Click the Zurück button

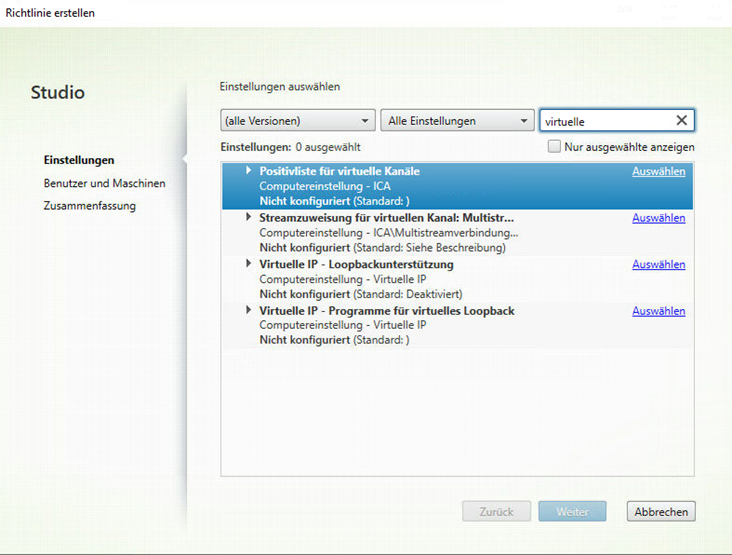click(496, 511)
